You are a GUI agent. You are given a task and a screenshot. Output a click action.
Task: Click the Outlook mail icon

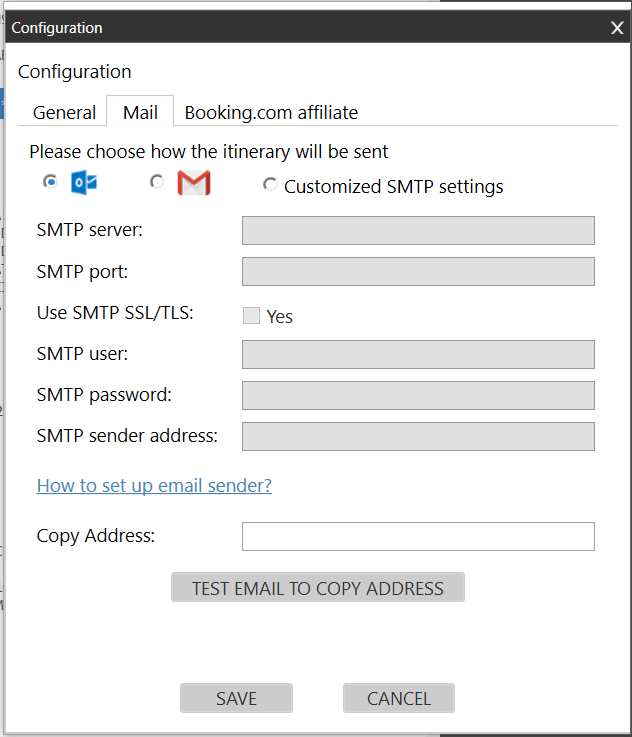(x=84, y=183)
